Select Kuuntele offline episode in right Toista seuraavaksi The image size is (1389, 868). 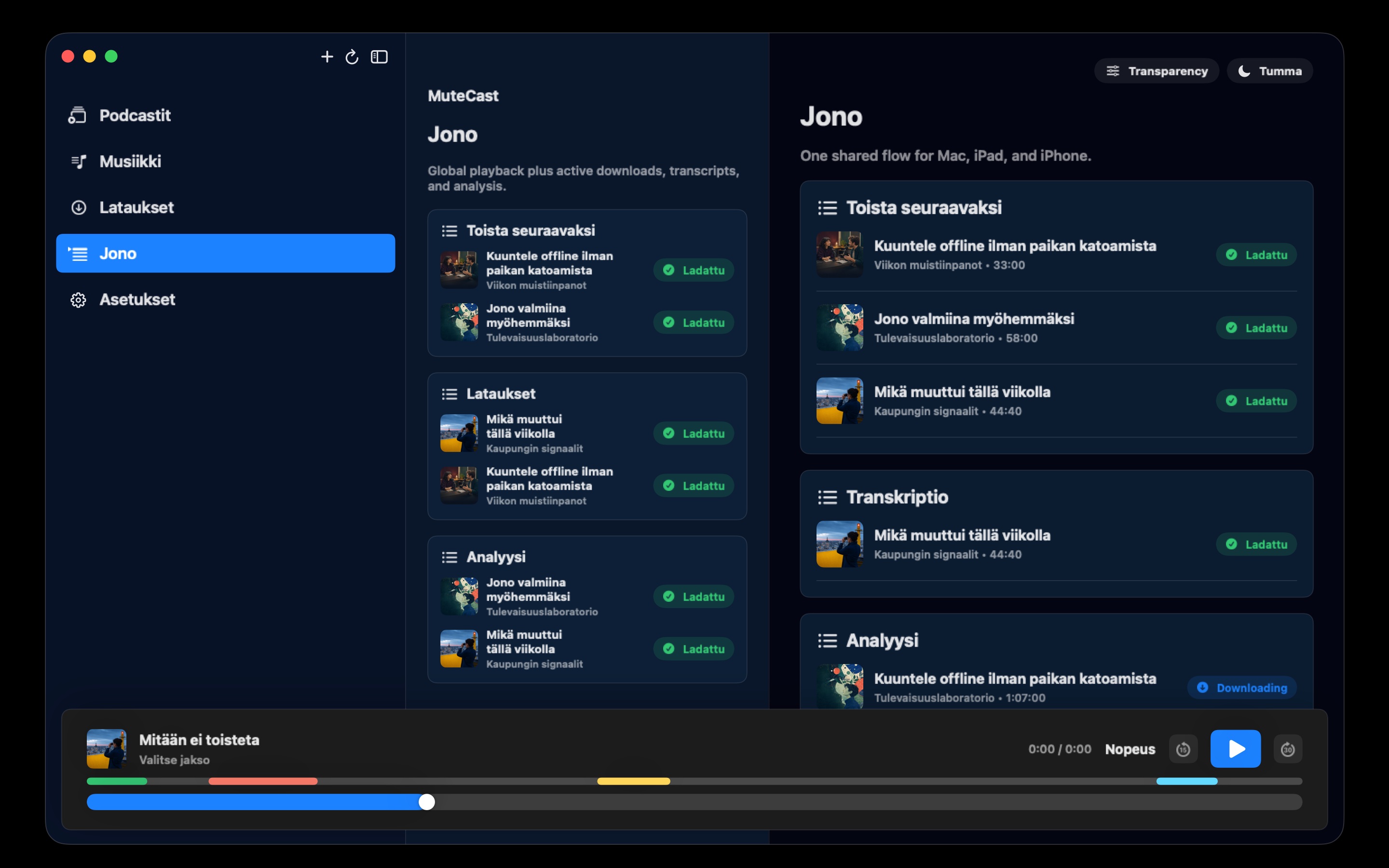[x=1056, y=255]
